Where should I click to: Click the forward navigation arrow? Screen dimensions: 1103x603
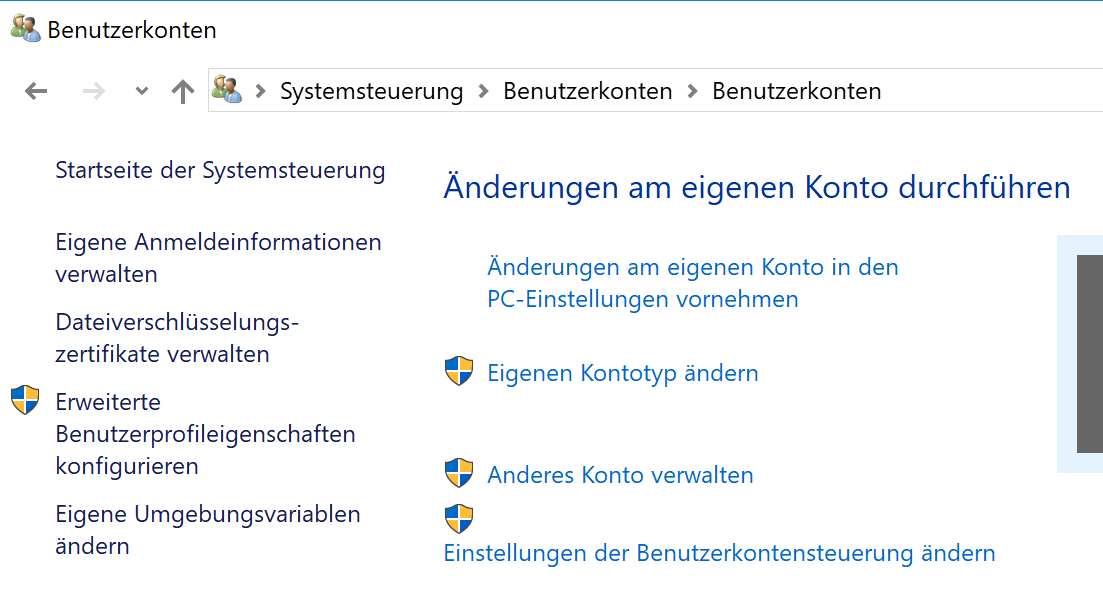point(93,92)
